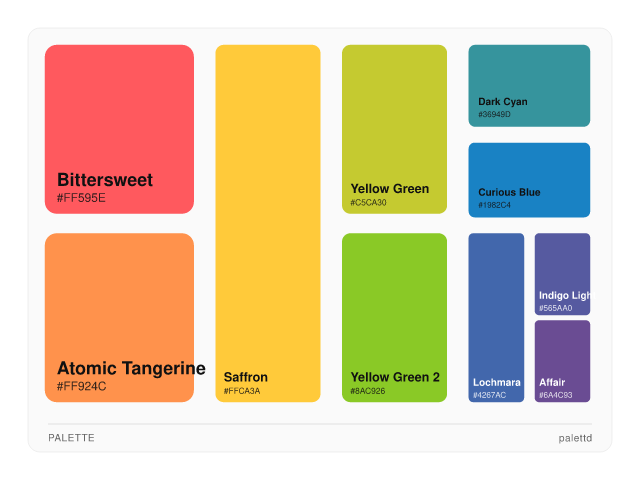
Task: Click the #FF924C hex code label
Action: (x=81, y=387)
